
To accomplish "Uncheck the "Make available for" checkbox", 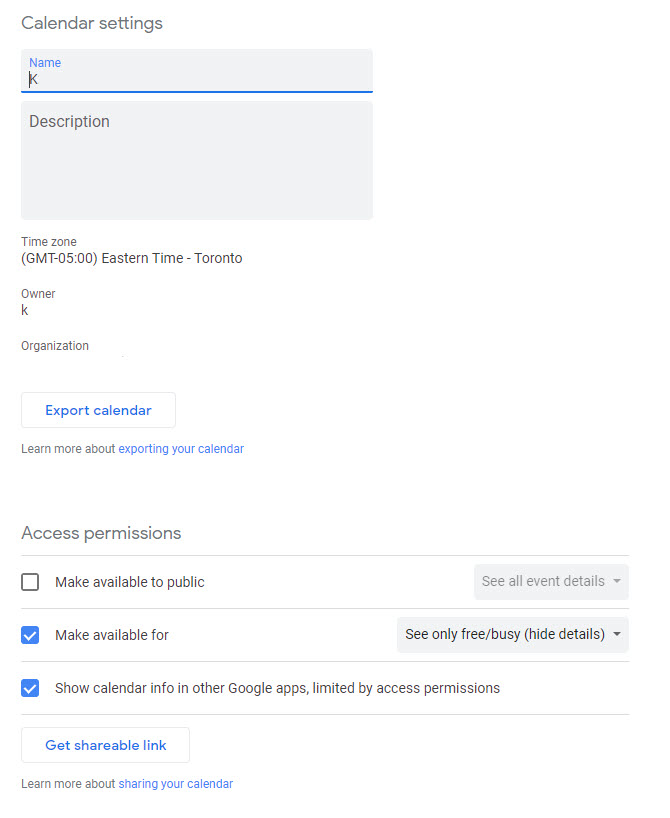I will click(30, 634).
